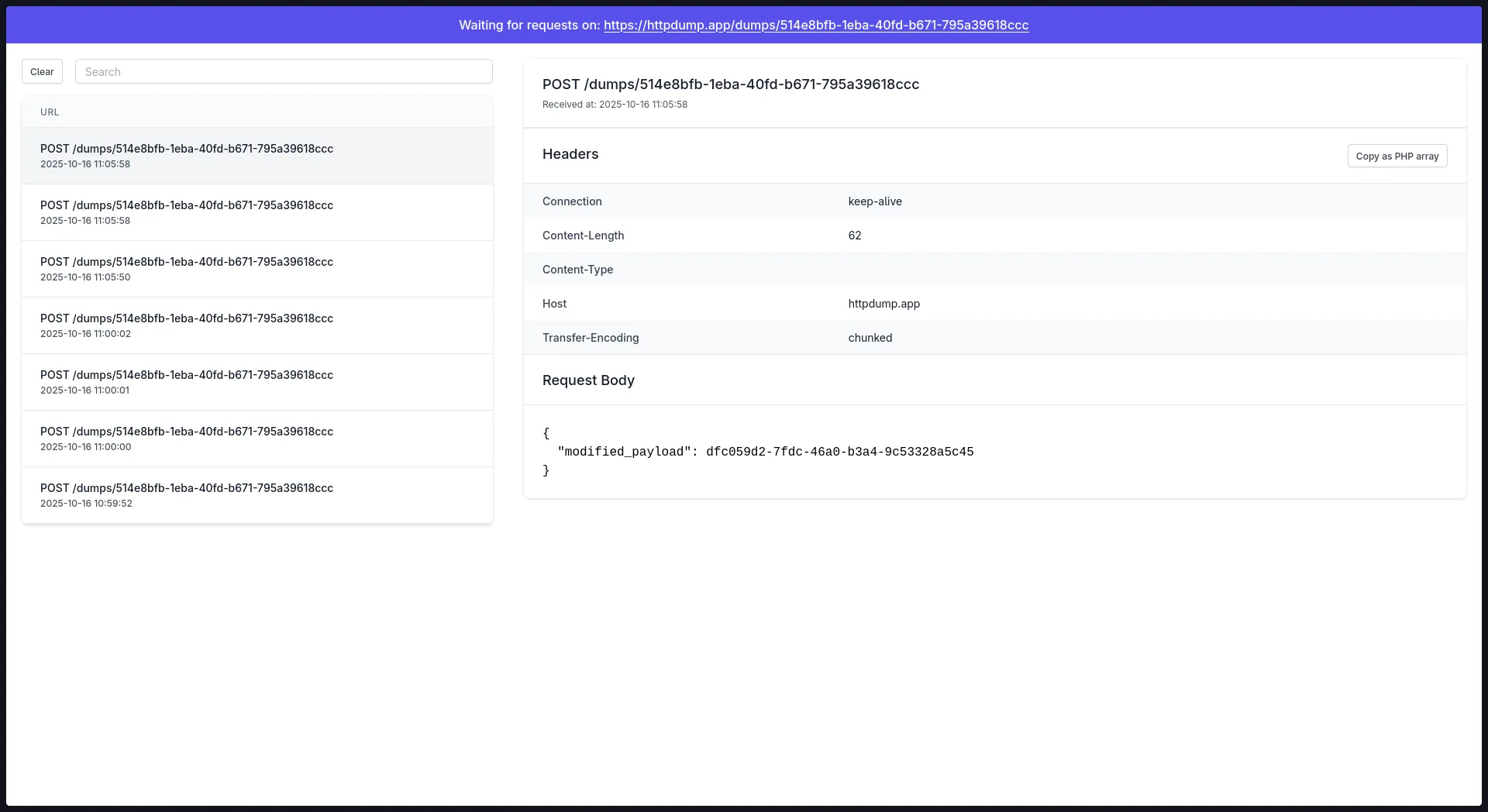Click inside the Search field
1488x812 pixels.
point(283,71)
